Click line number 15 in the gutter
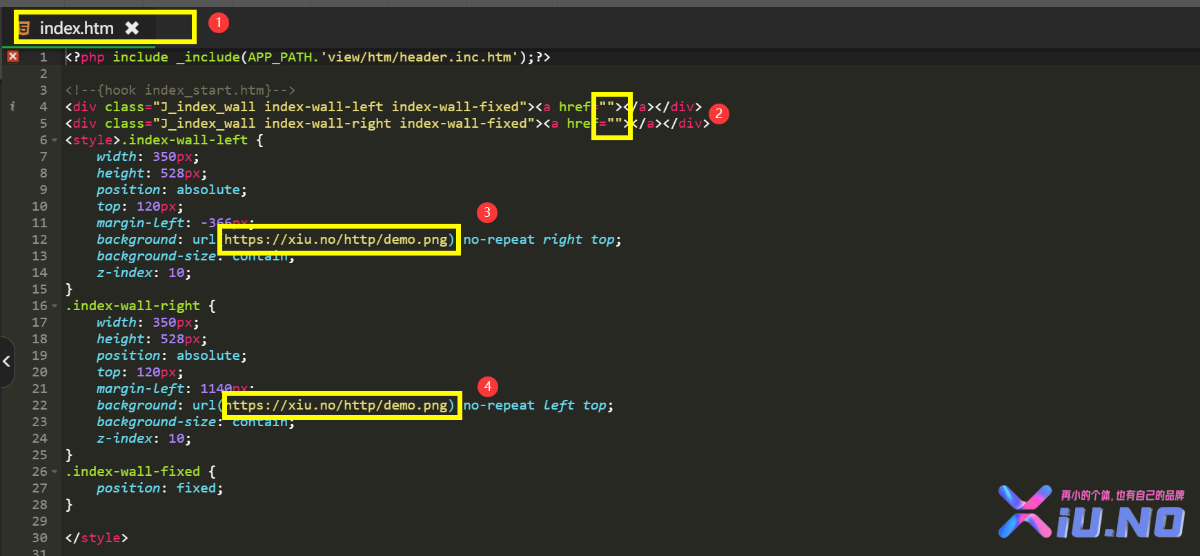Image resolution: width=1200 pixels, height=556 pixels. click(x=40, y=289)
